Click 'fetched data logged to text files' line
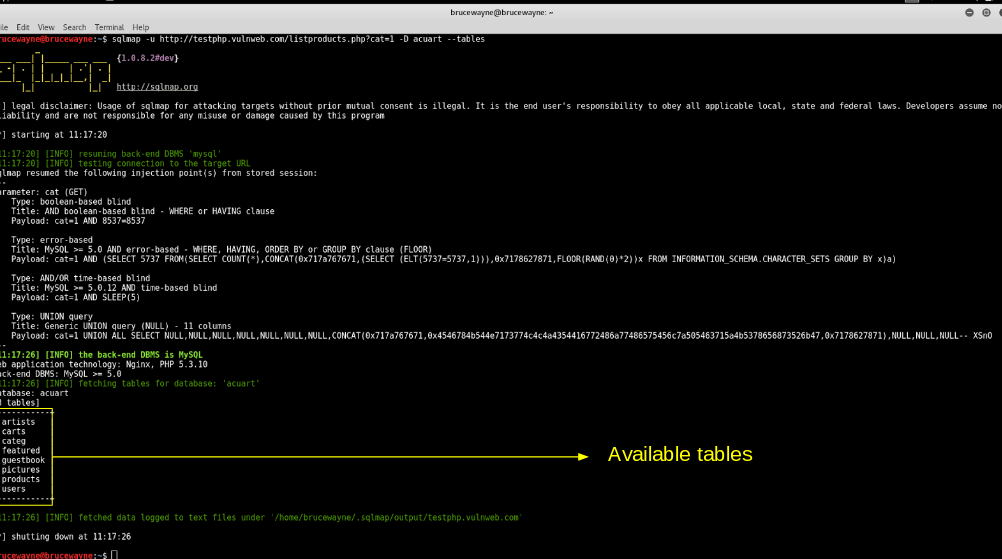The width and height of the screenshot is (1002, 559). pos(261,517)
